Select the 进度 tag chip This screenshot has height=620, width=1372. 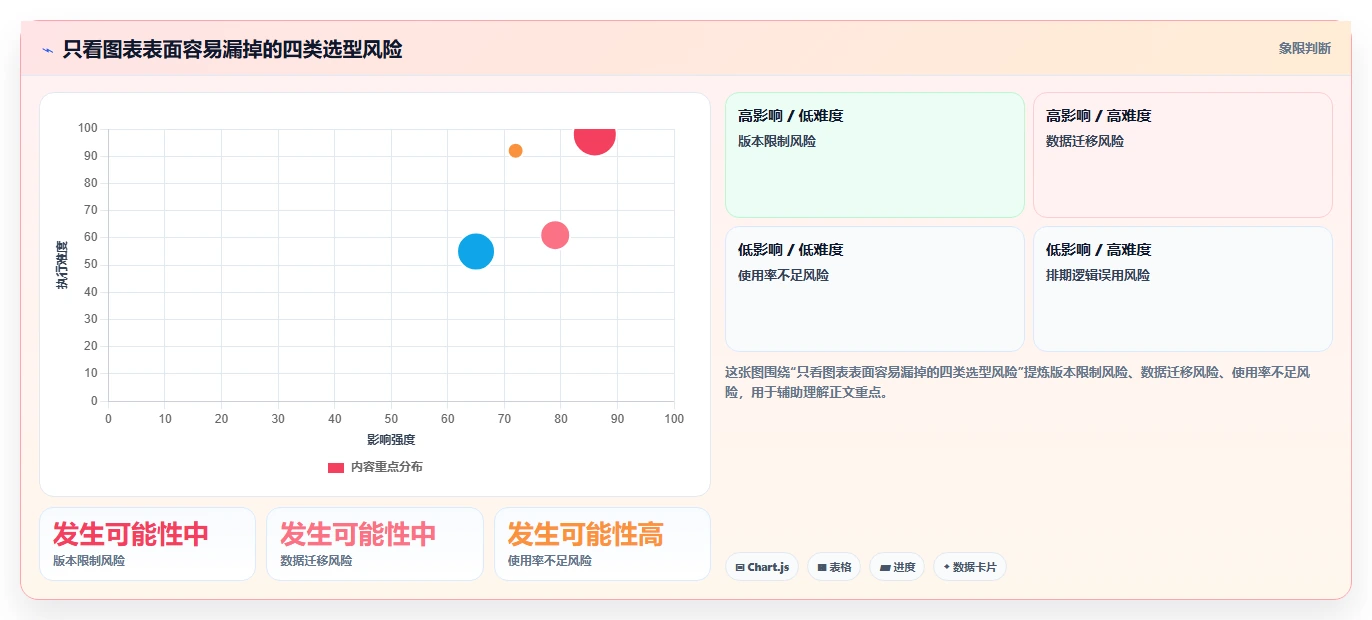pyautogui.click(x=897, y=567)
